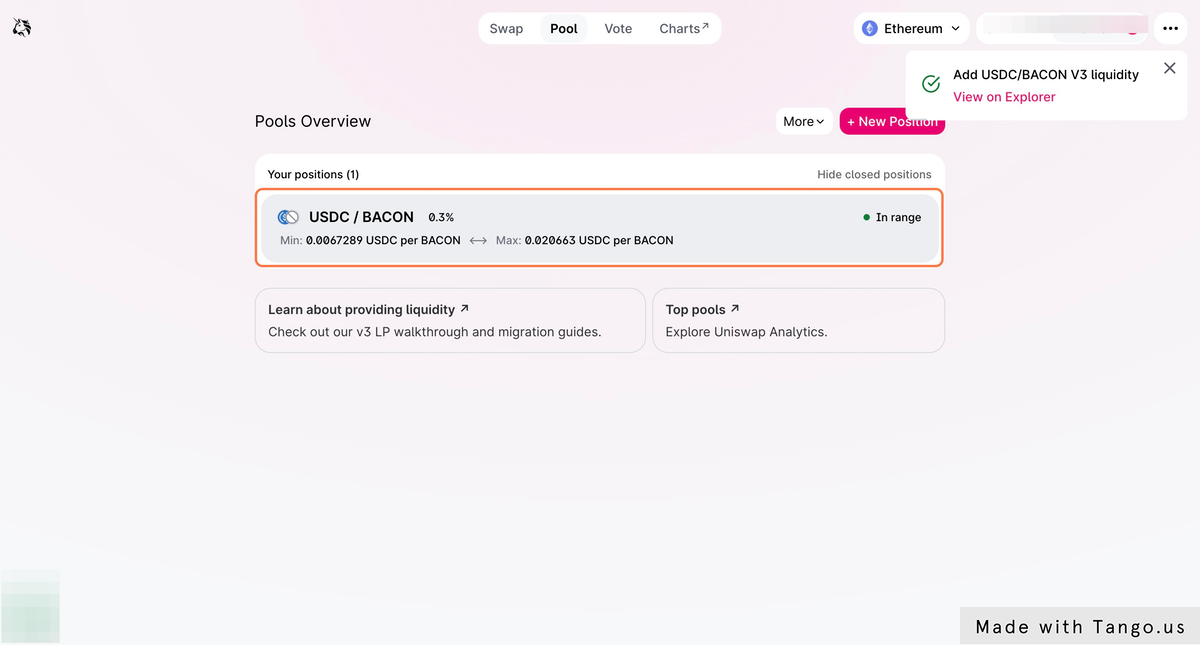
Task: Go to the Vote tab
Action: pos(618,28)
